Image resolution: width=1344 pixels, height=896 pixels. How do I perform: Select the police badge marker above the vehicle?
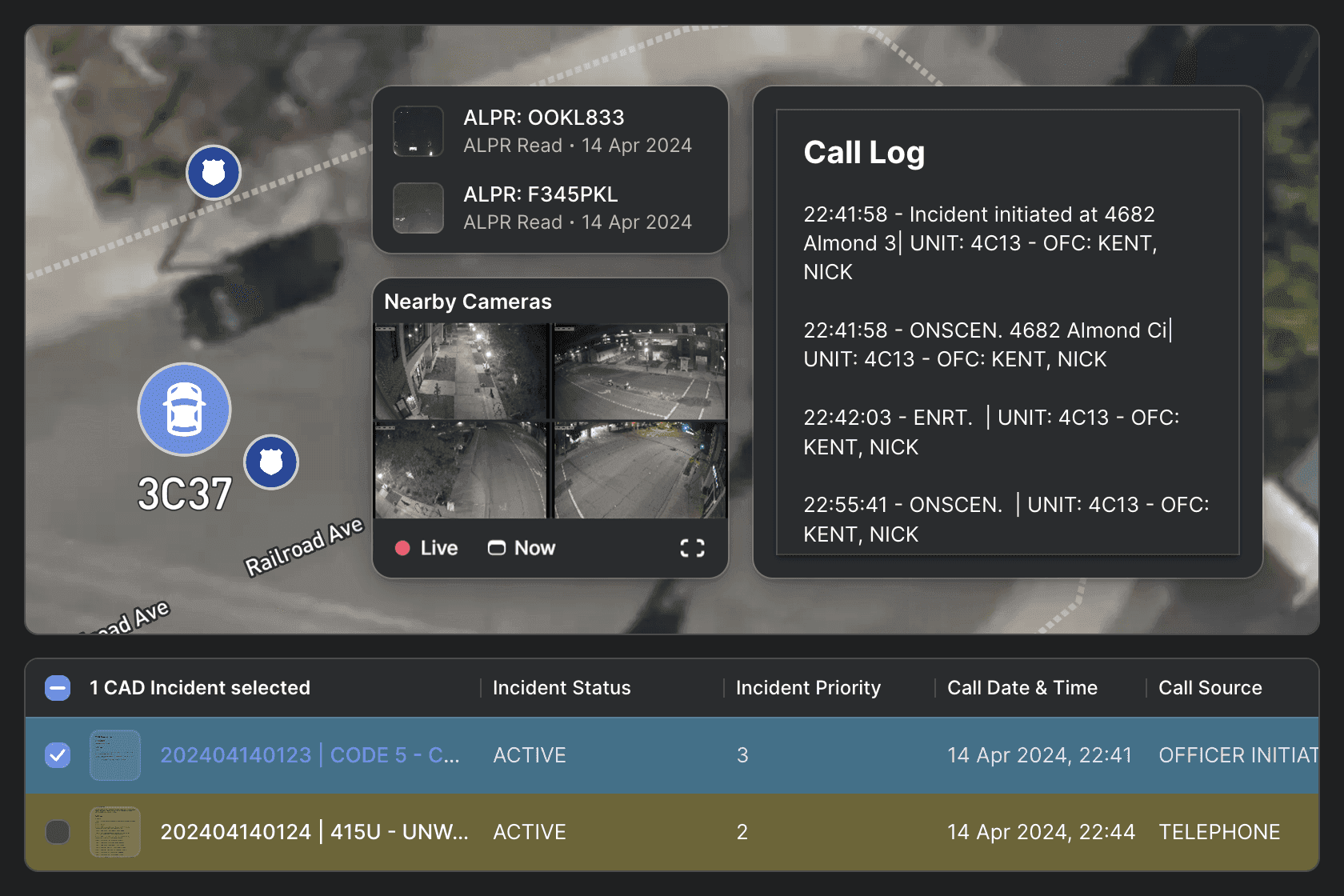(214, 172)
